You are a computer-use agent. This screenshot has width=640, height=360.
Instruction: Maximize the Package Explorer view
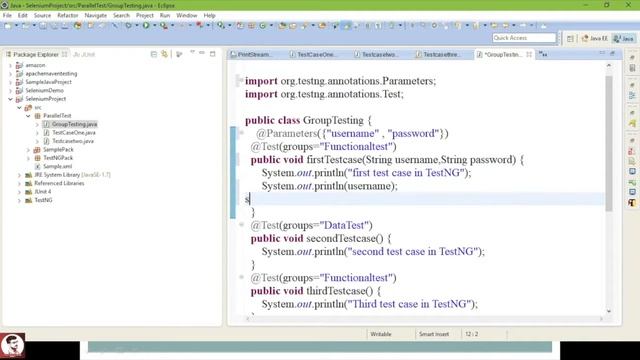[x=213, y=53]
